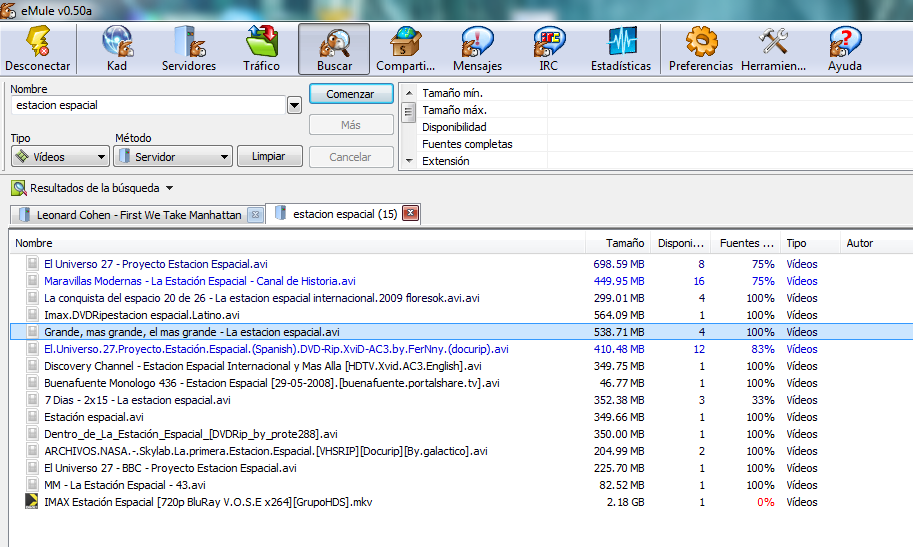Select the Buscar search toolbar button
The width and height of the screenshot is (913, 547).
pos(334,49)
